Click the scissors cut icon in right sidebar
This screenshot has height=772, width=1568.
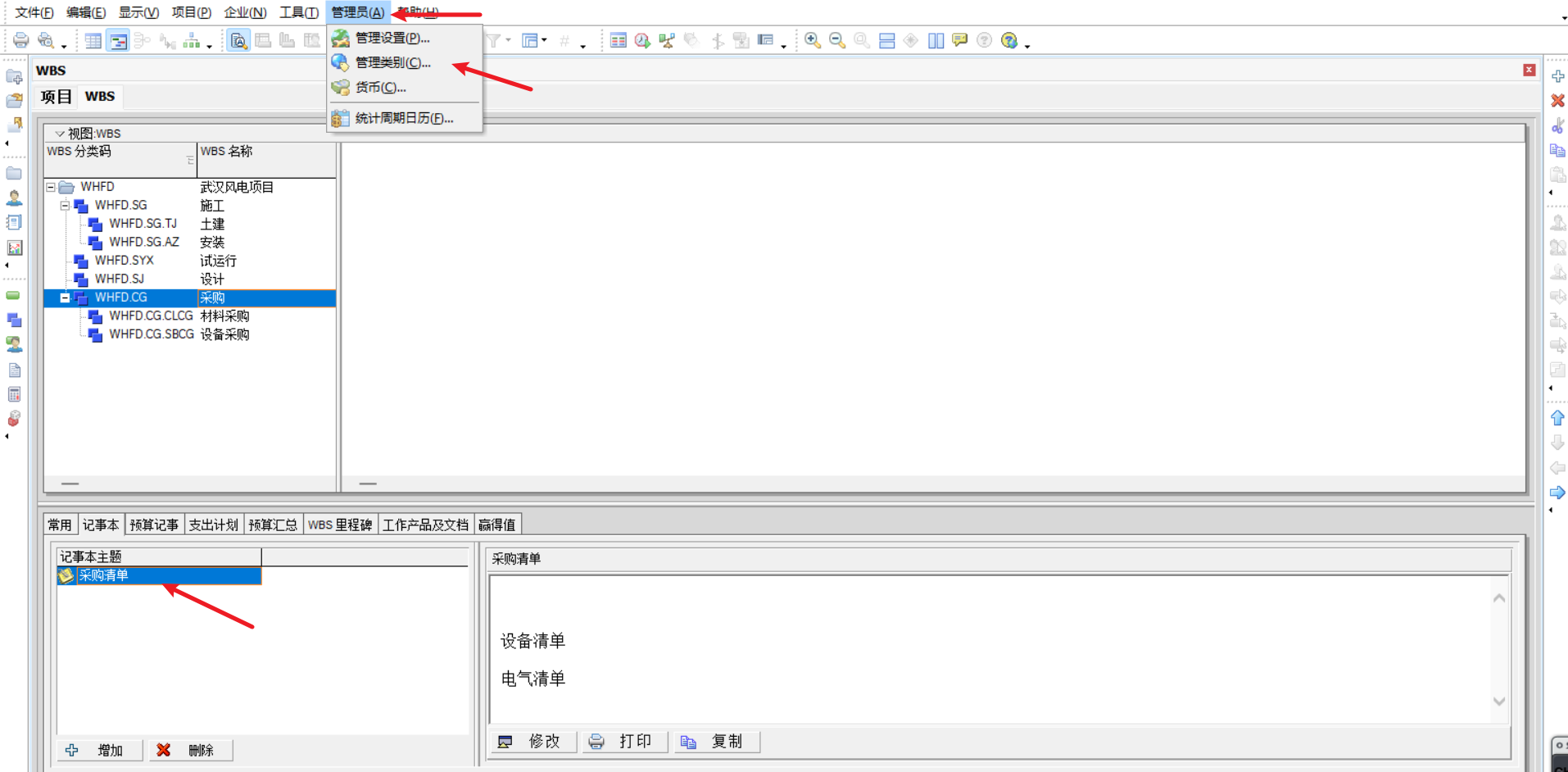point(1557,125)
